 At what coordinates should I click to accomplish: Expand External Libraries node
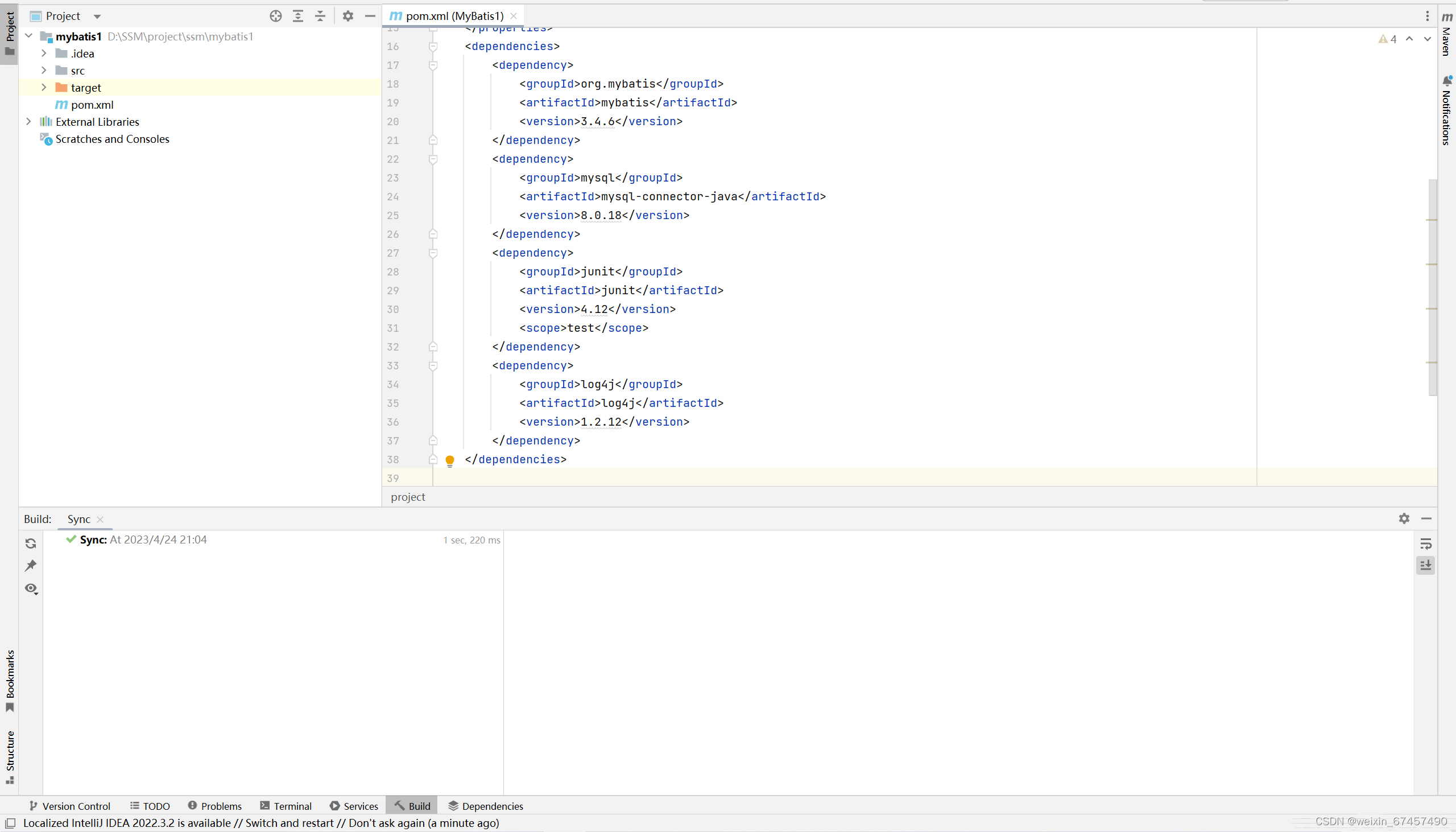coord(28,122)
